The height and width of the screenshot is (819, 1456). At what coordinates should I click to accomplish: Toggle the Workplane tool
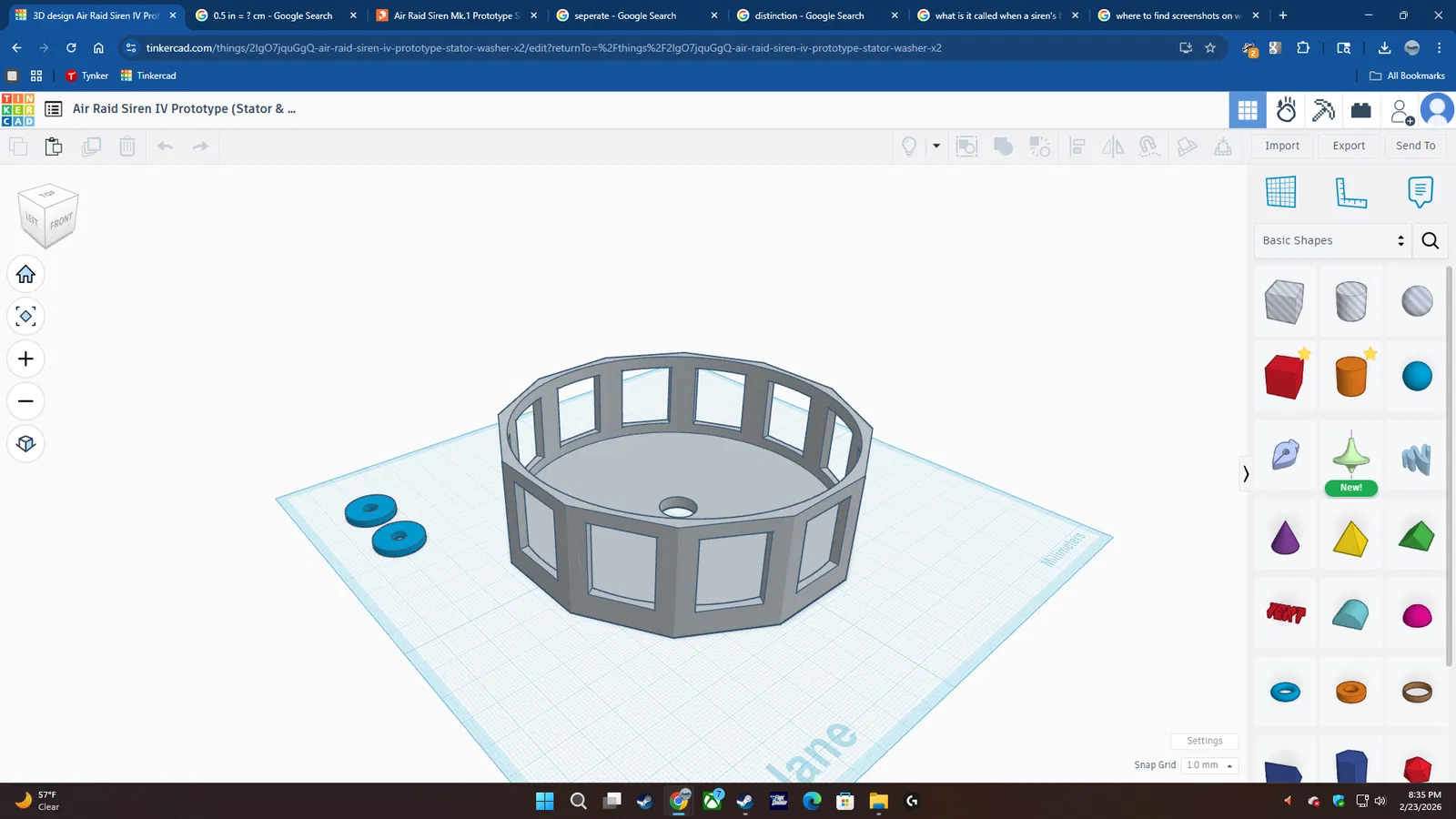click(1280, 192)
